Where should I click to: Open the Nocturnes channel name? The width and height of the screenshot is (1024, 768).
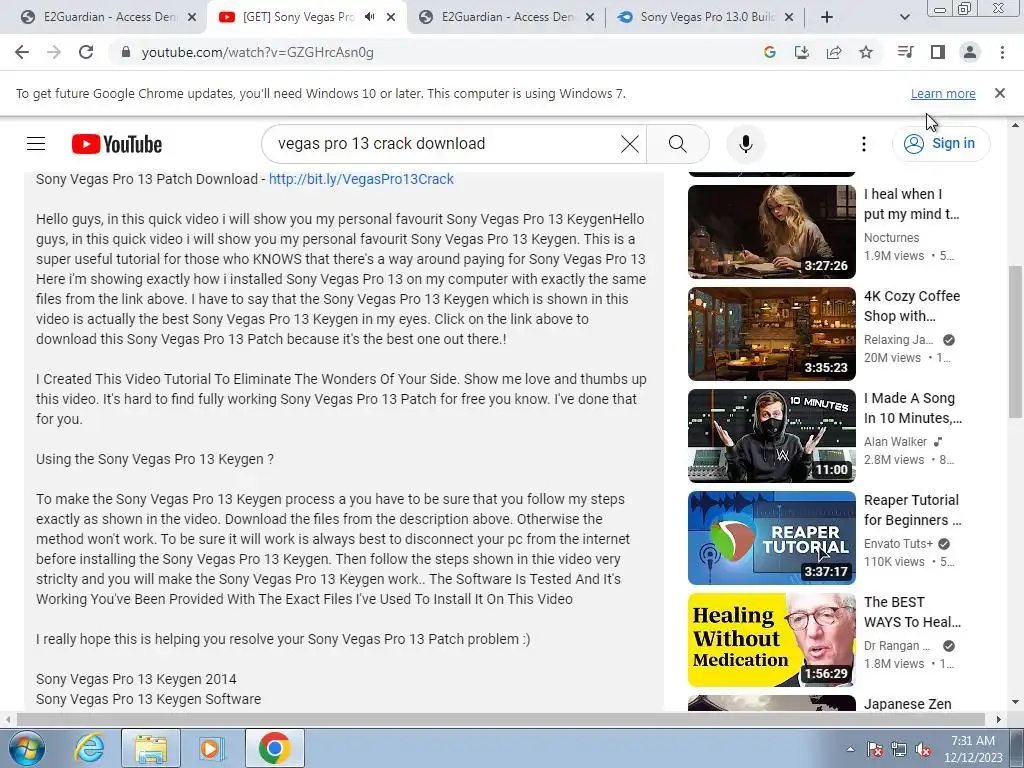tap(891, 238)
